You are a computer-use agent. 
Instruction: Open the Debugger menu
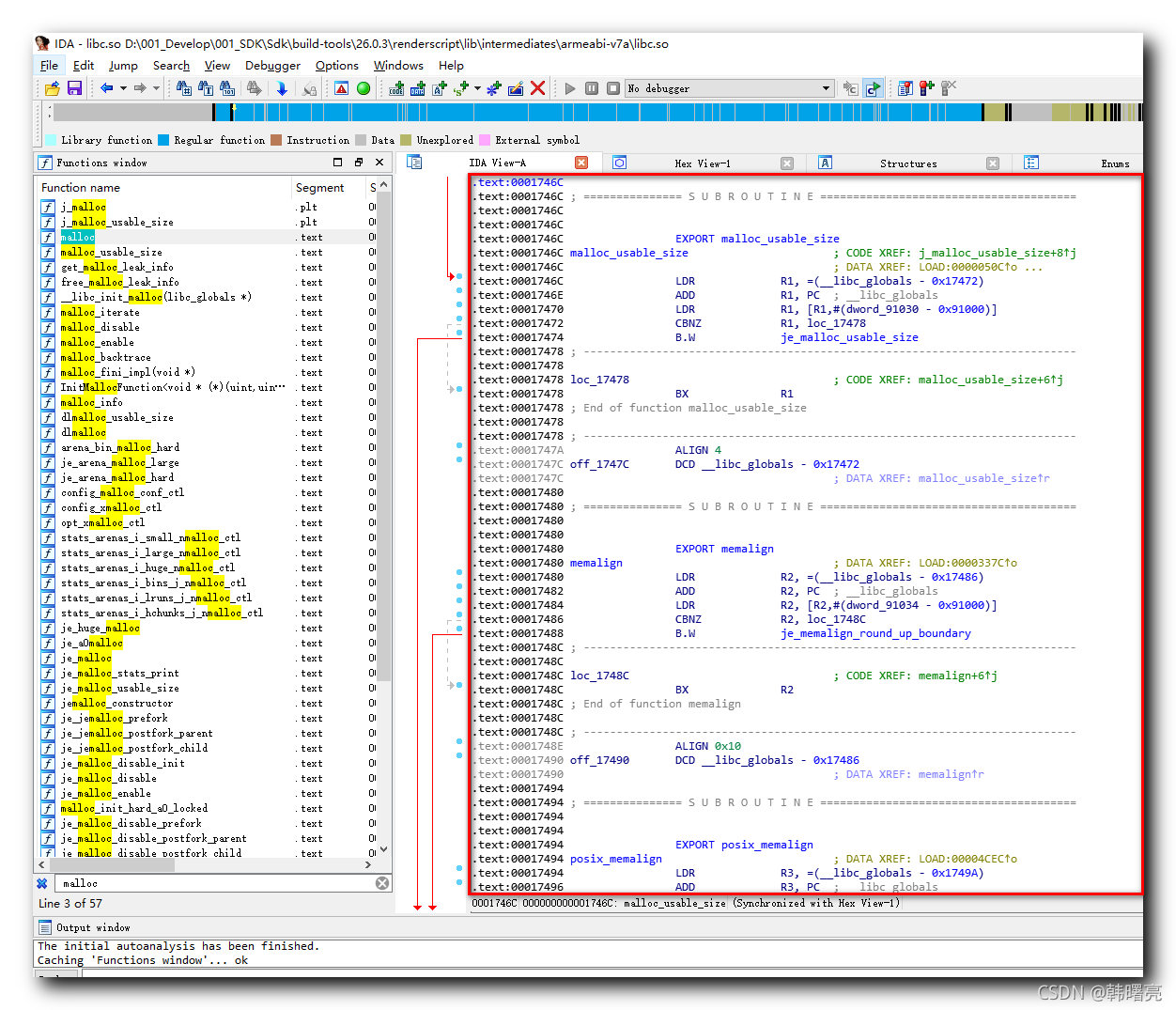tap(272, 66)
